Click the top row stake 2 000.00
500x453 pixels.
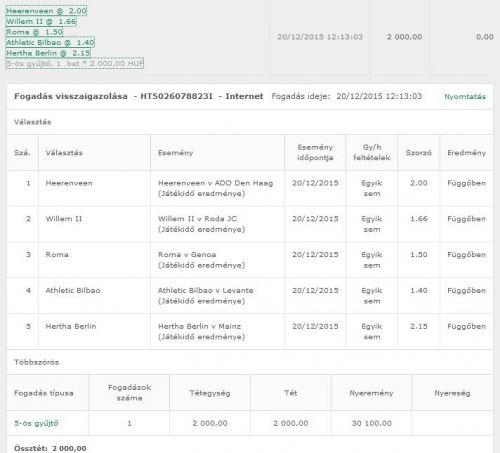click(x=404, y=37)
